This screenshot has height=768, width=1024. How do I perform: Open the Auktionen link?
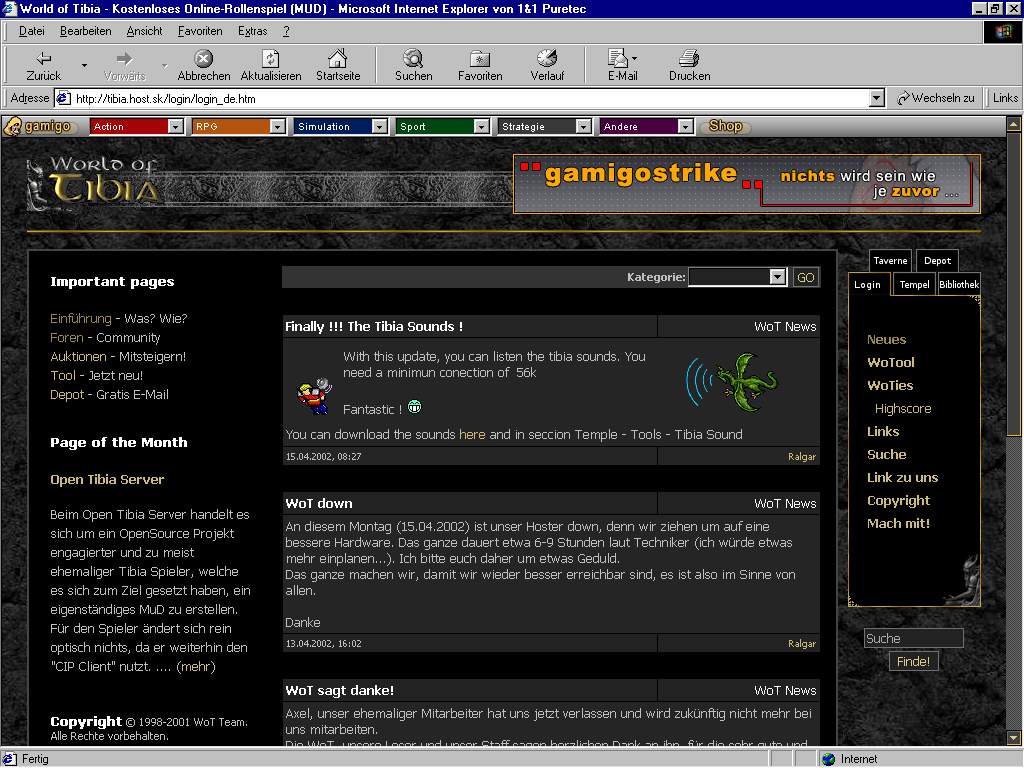coord(78,357)
